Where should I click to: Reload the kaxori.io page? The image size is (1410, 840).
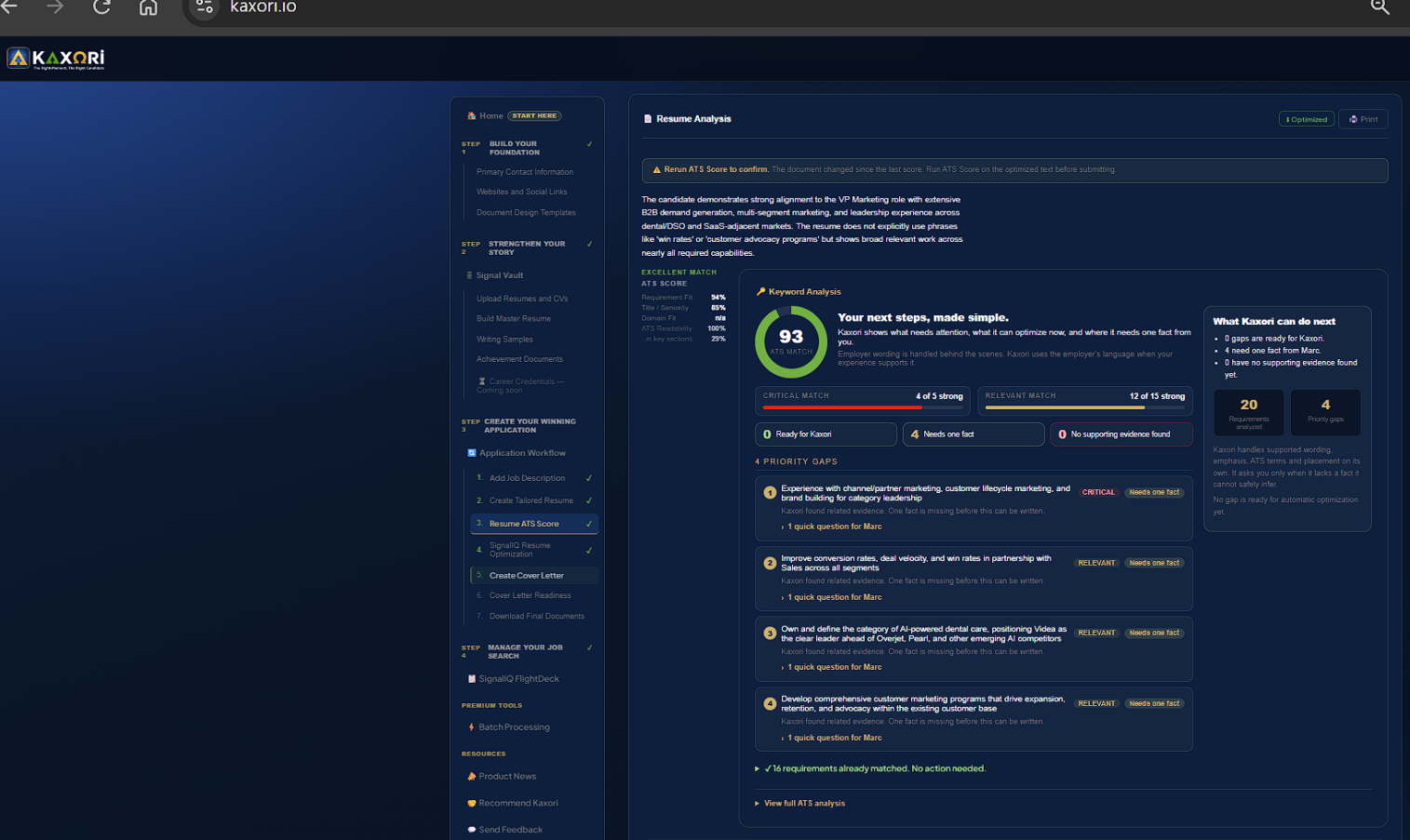click(102, 7)
